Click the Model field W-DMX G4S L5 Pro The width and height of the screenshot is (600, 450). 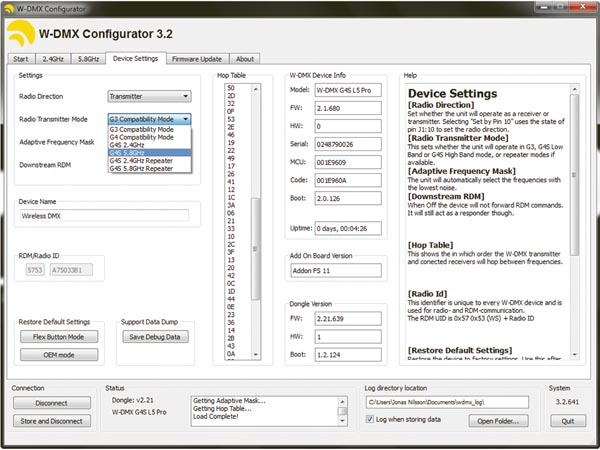coord(348,90)
